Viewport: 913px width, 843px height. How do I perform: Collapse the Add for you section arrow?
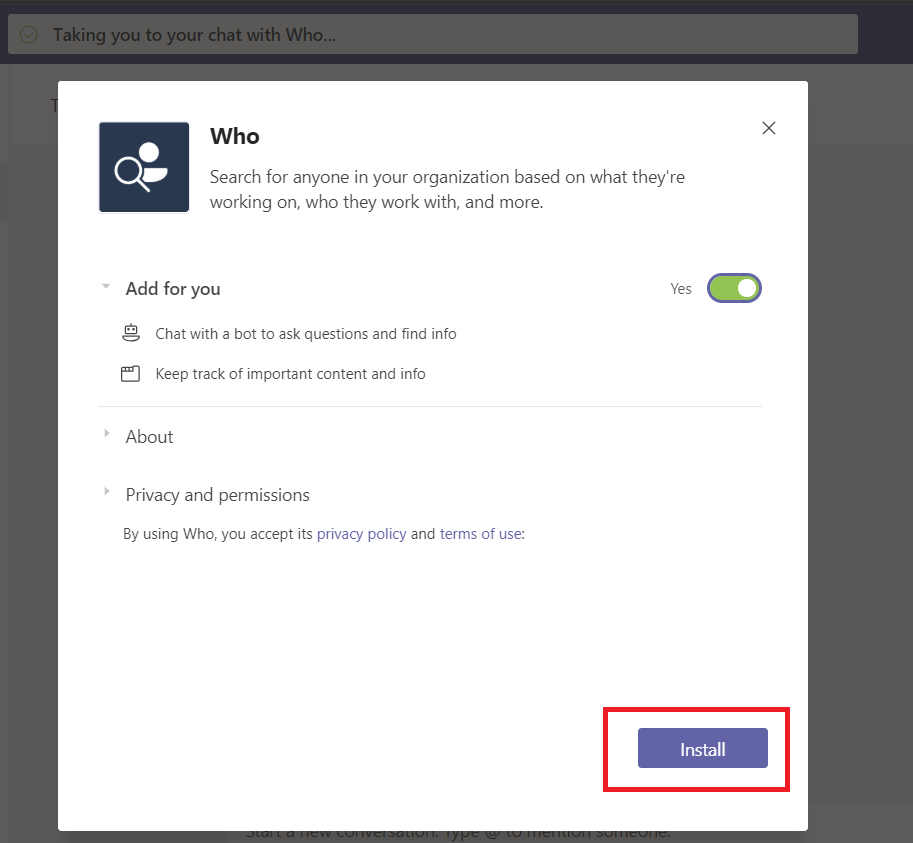(x=106, y=286)
